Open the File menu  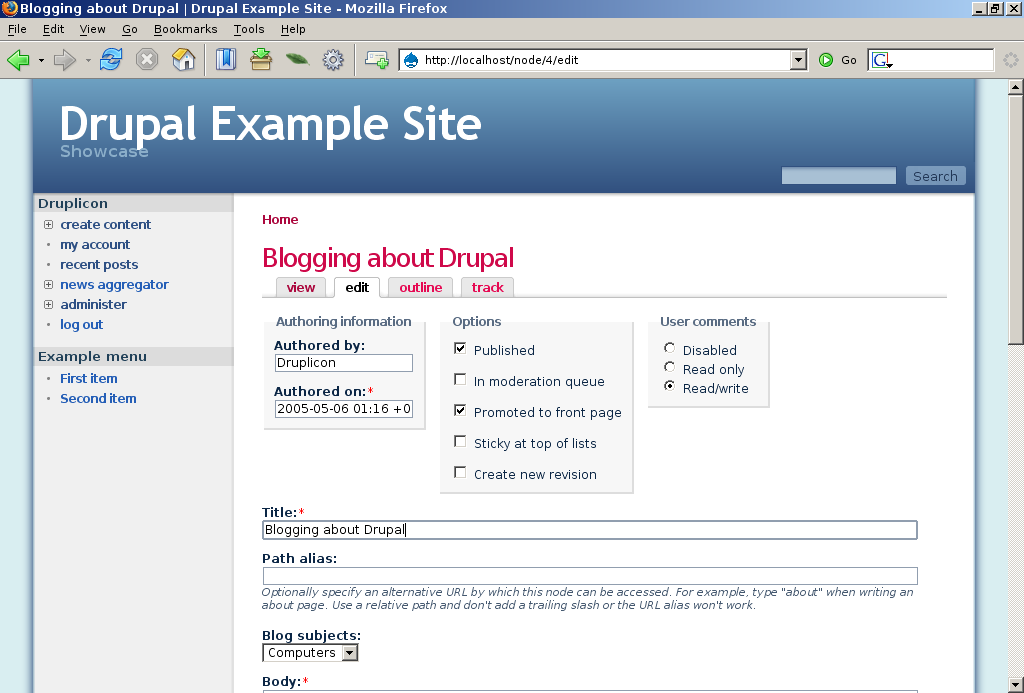coord(17,29)
